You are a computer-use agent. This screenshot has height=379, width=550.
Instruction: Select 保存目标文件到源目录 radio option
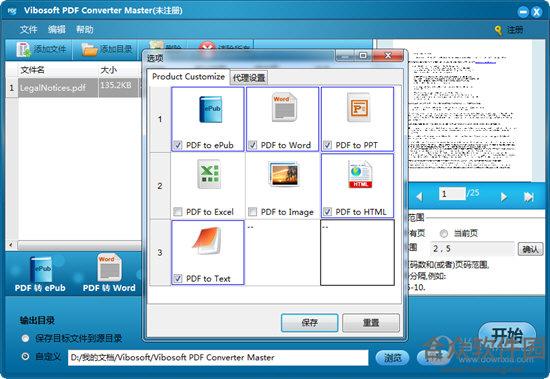[x=25, y=338]
